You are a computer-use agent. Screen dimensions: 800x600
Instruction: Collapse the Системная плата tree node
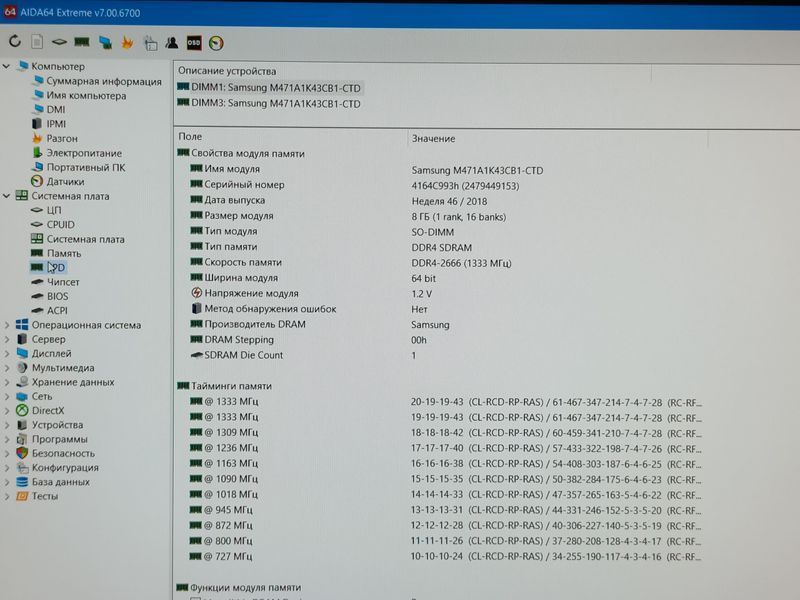(x=6, y=195)
